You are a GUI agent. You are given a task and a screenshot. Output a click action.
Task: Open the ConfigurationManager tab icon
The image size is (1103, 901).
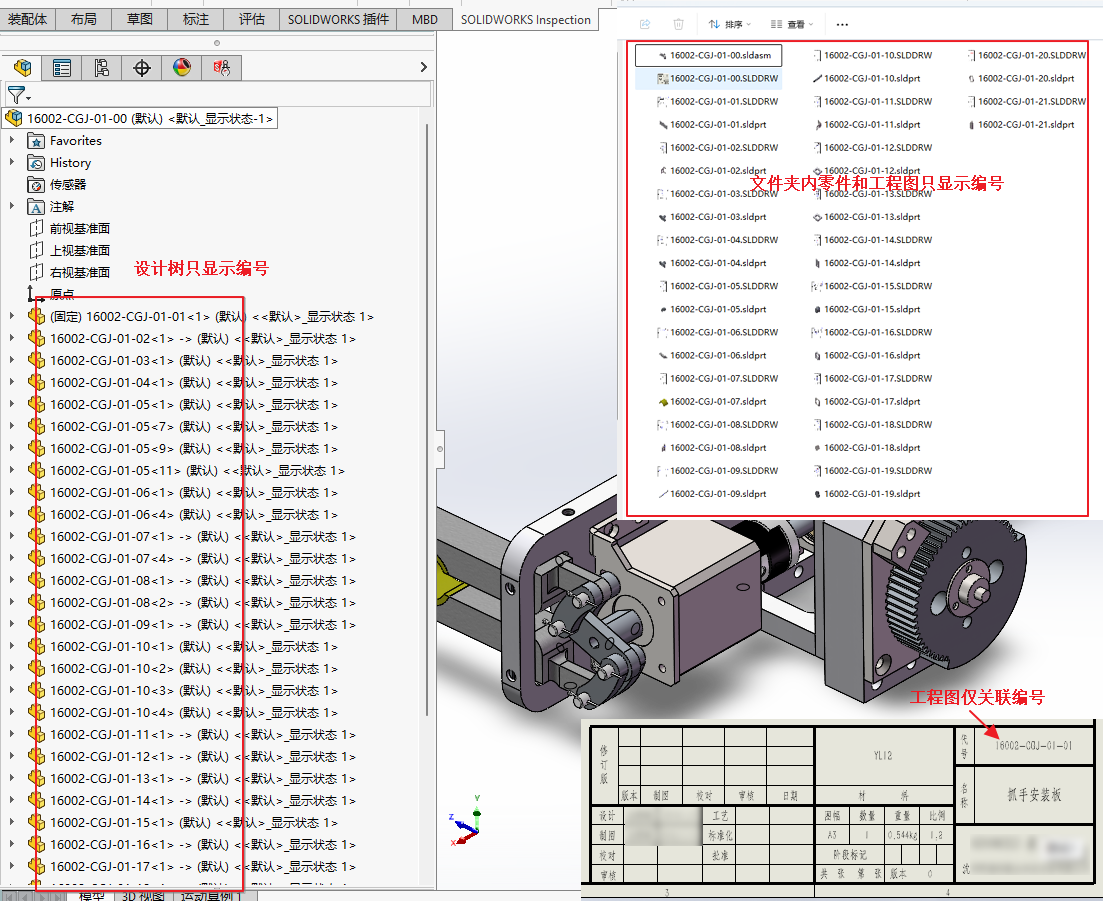click(x=102, y=68)
